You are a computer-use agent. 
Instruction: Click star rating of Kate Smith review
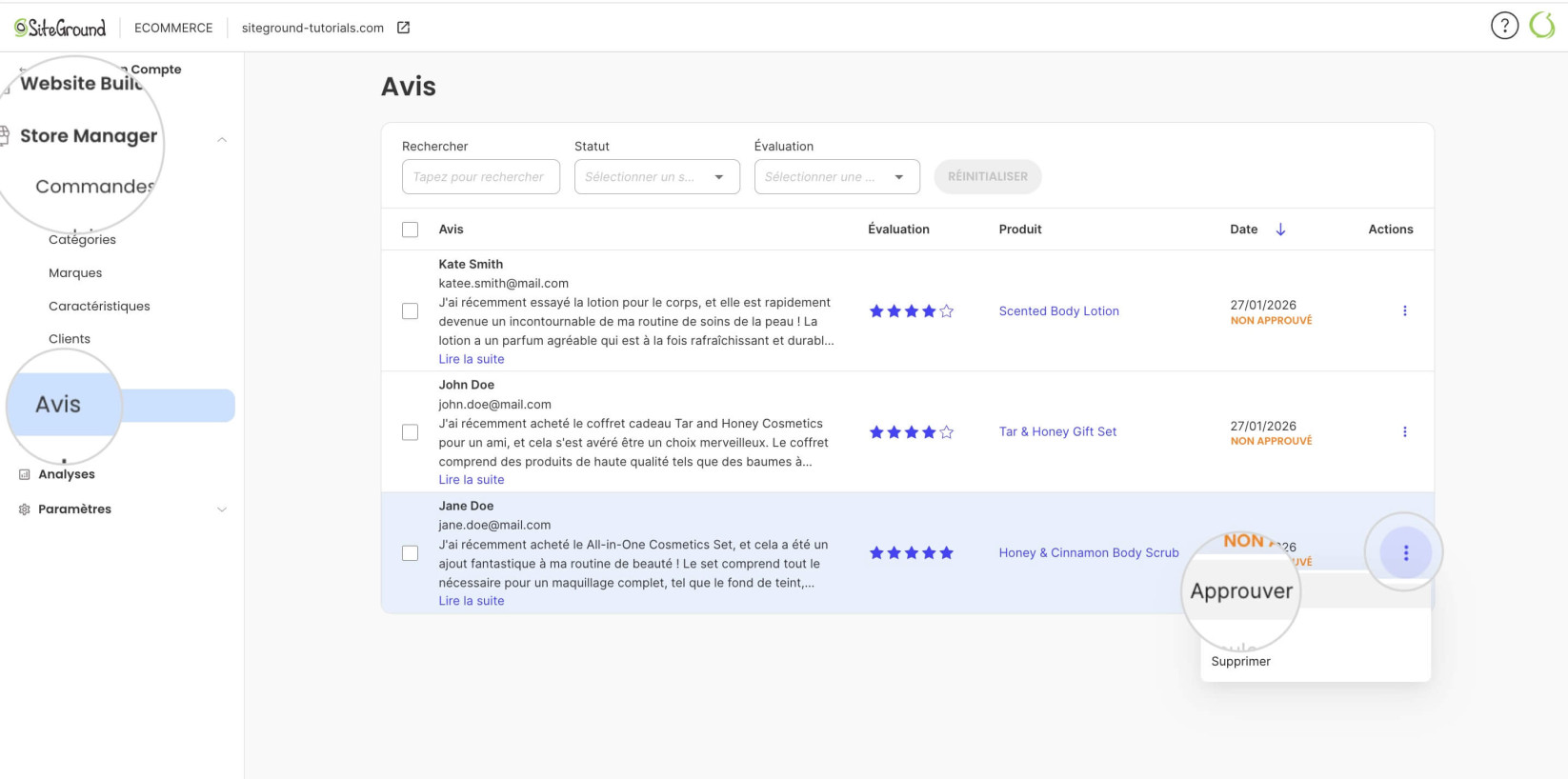pos(911,311)
